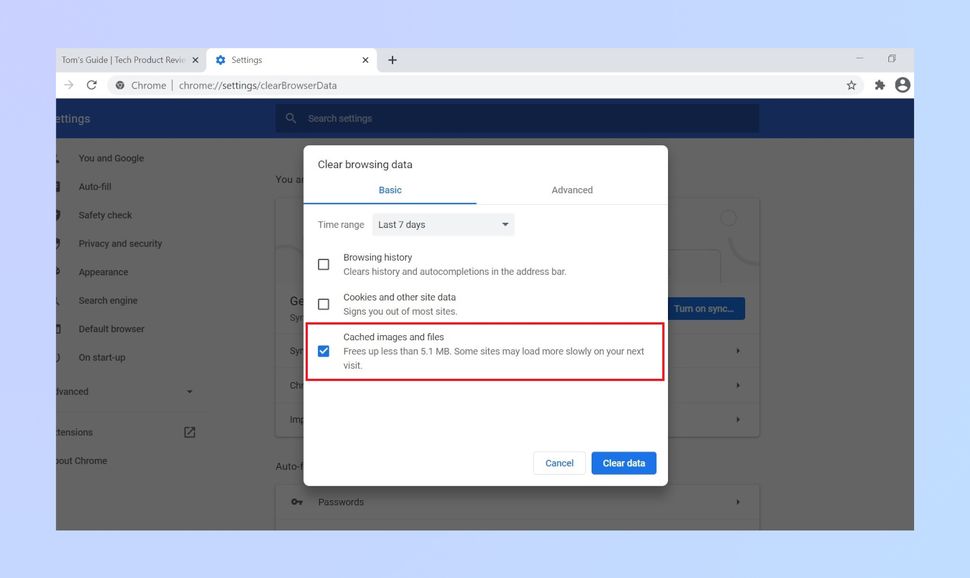Bookmark the page with the star icon
970x578 pixels.
click(x=850, y=85)
